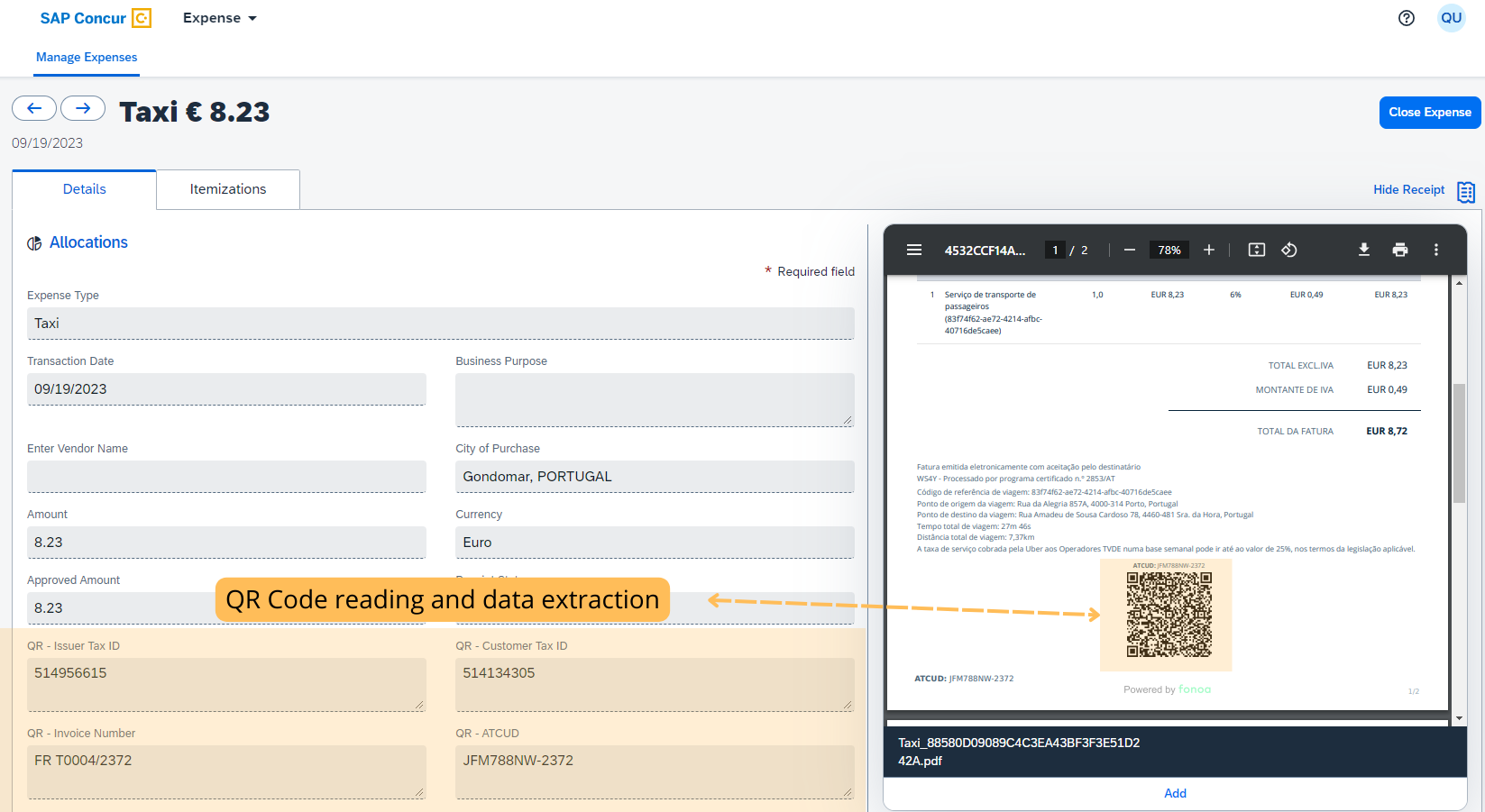Image resolution: width=1485 pixels, height=812 pixels.
Task: Click the 78% zoom level box
Action: (1169, 250)
